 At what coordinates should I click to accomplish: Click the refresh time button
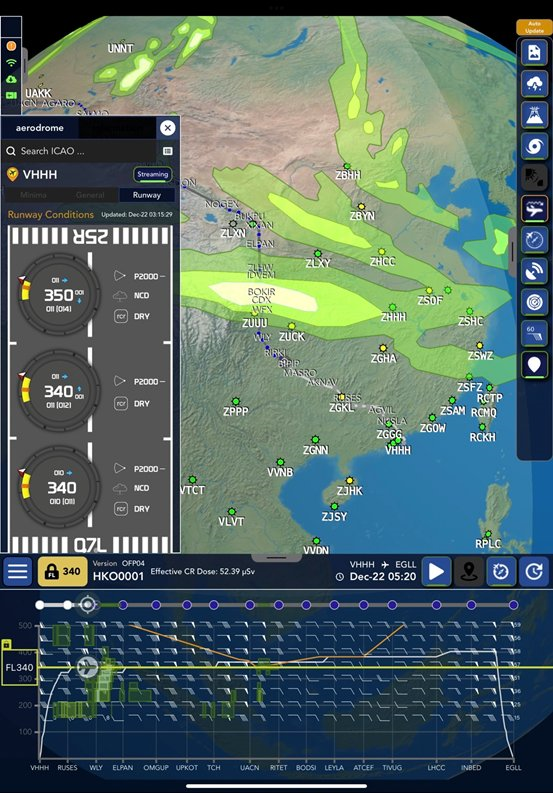534,571
